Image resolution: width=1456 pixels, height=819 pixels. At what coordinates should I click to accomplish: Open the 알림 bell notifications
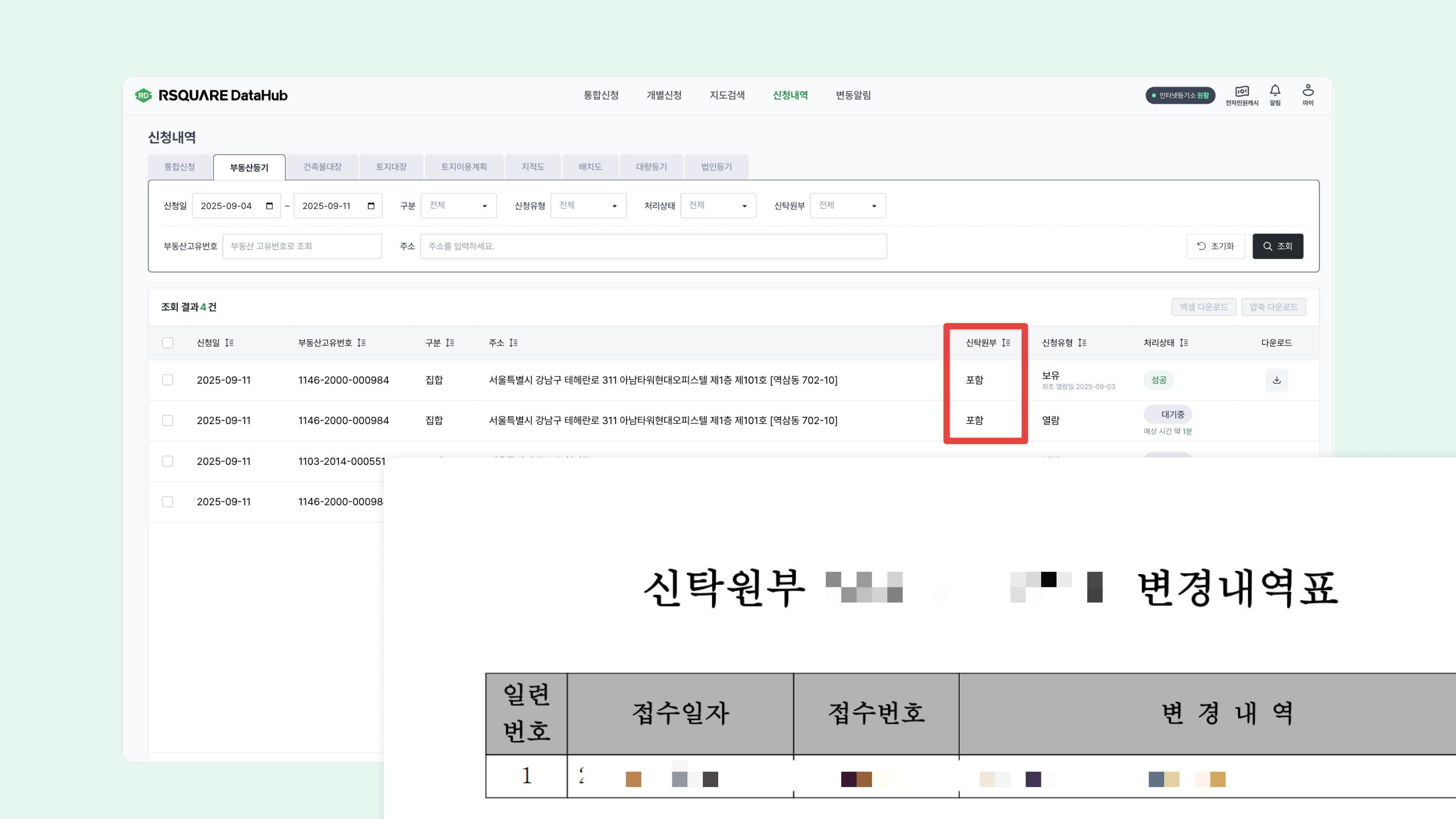click(x=1274, y=91)
